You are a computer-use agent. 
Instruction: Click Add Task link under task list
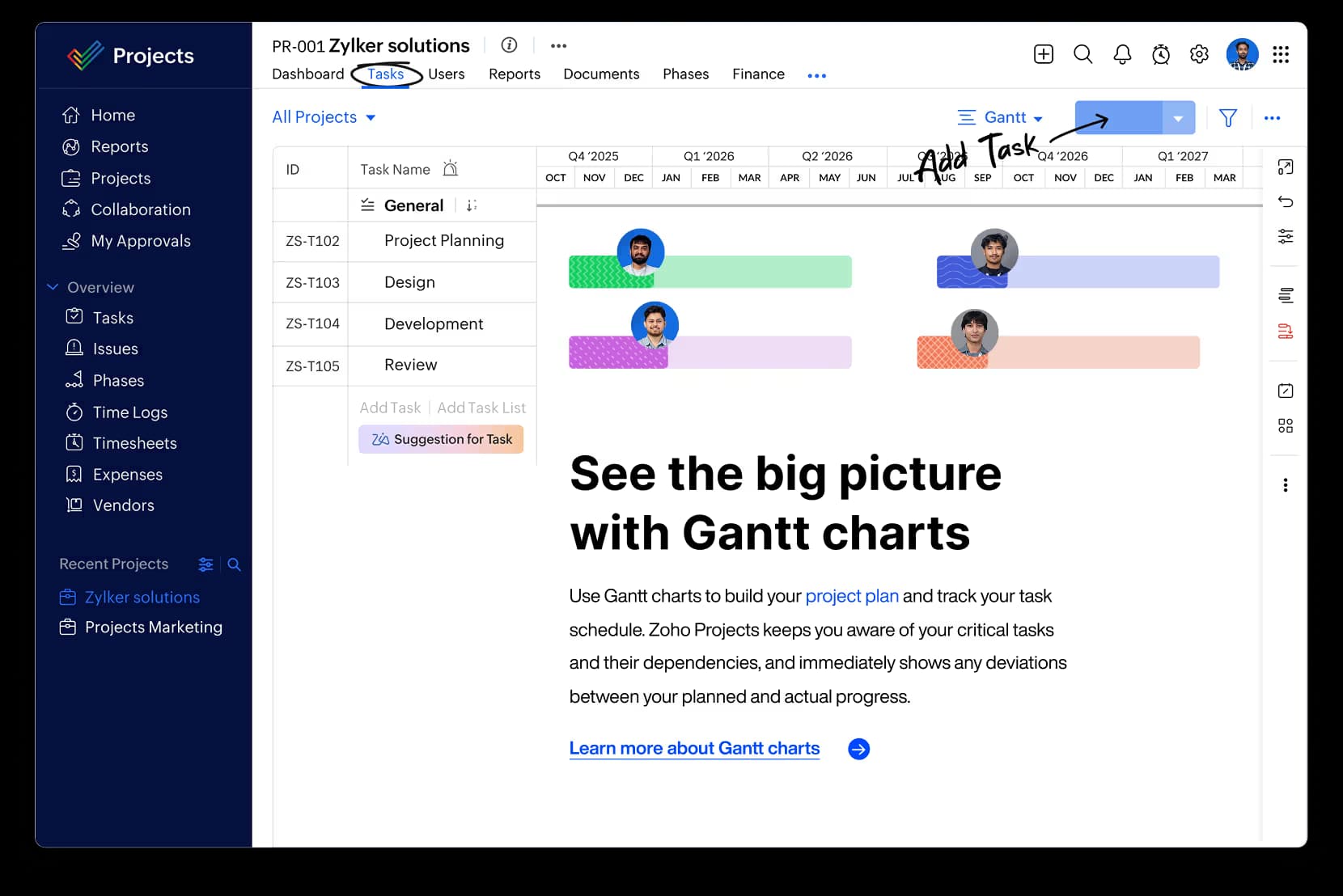click(390, 408)
